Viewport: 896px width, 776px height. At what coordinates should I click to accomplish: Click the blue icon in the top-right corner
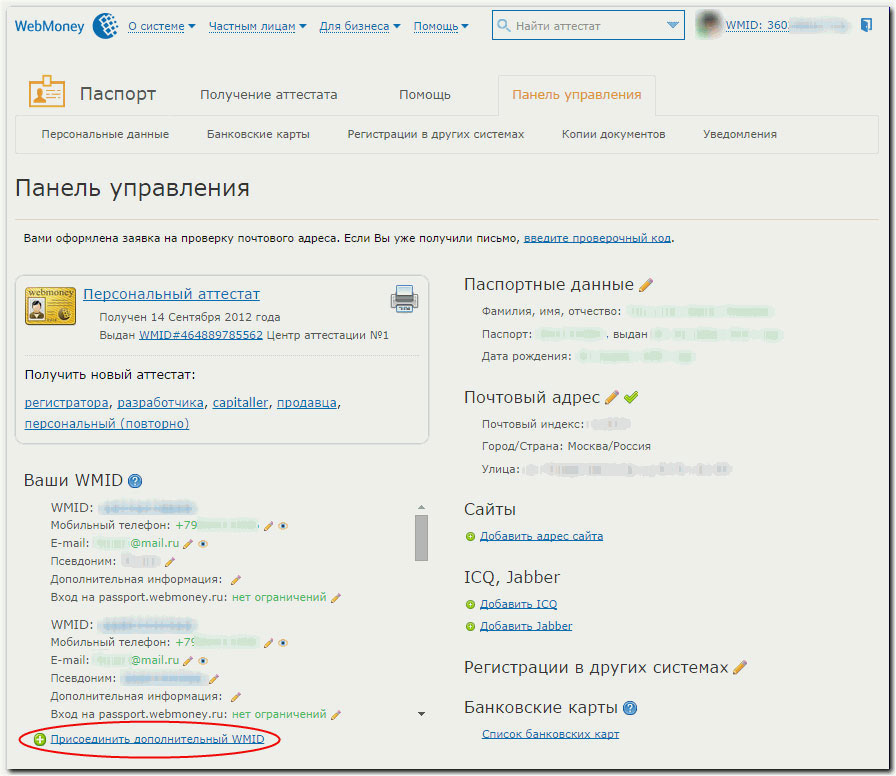[865, 22]
